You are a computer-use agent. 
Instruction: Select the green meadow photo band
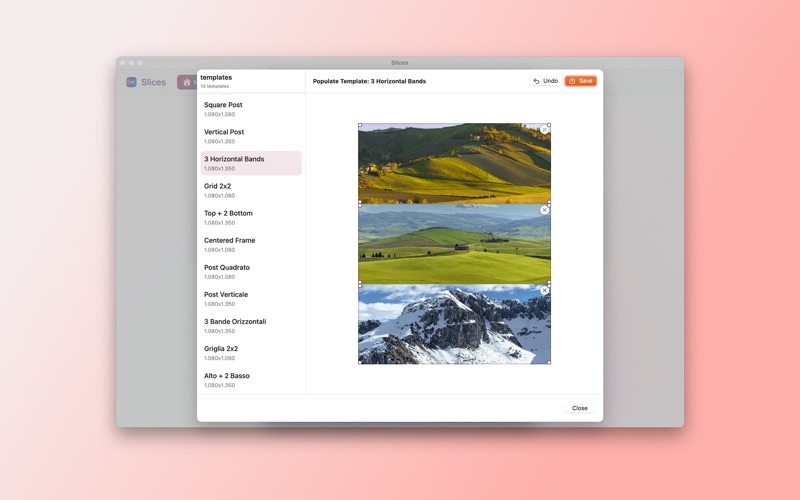454,244
